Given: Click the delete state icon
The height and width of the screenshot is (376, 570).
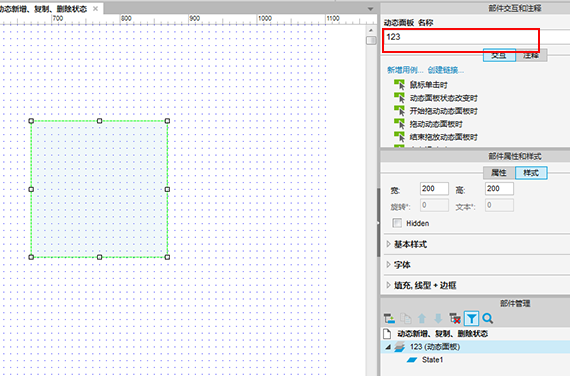Looking at the screenshot, I should click(x=455, y=319).
